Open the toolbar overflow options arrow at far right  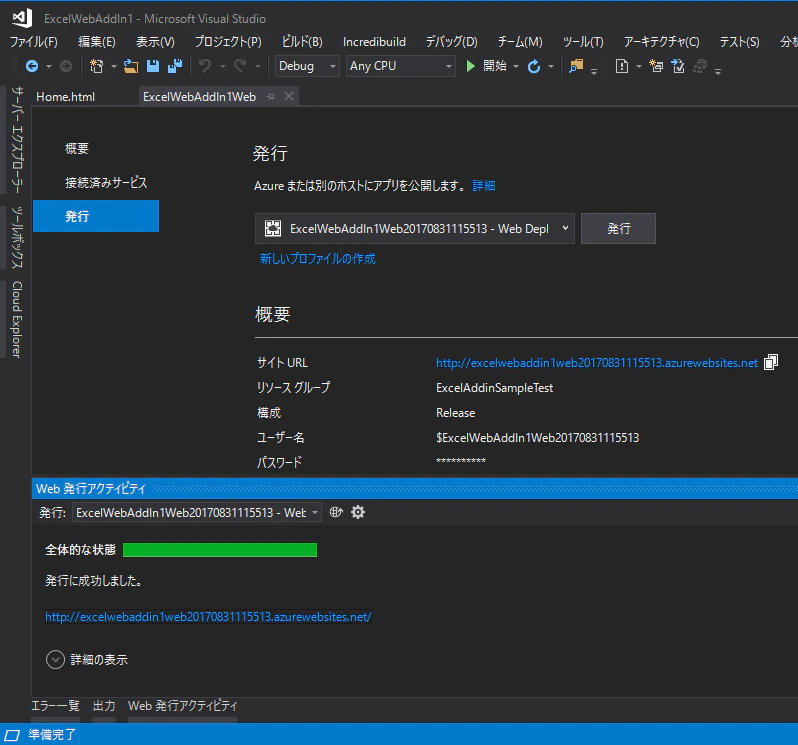[718, 71]
